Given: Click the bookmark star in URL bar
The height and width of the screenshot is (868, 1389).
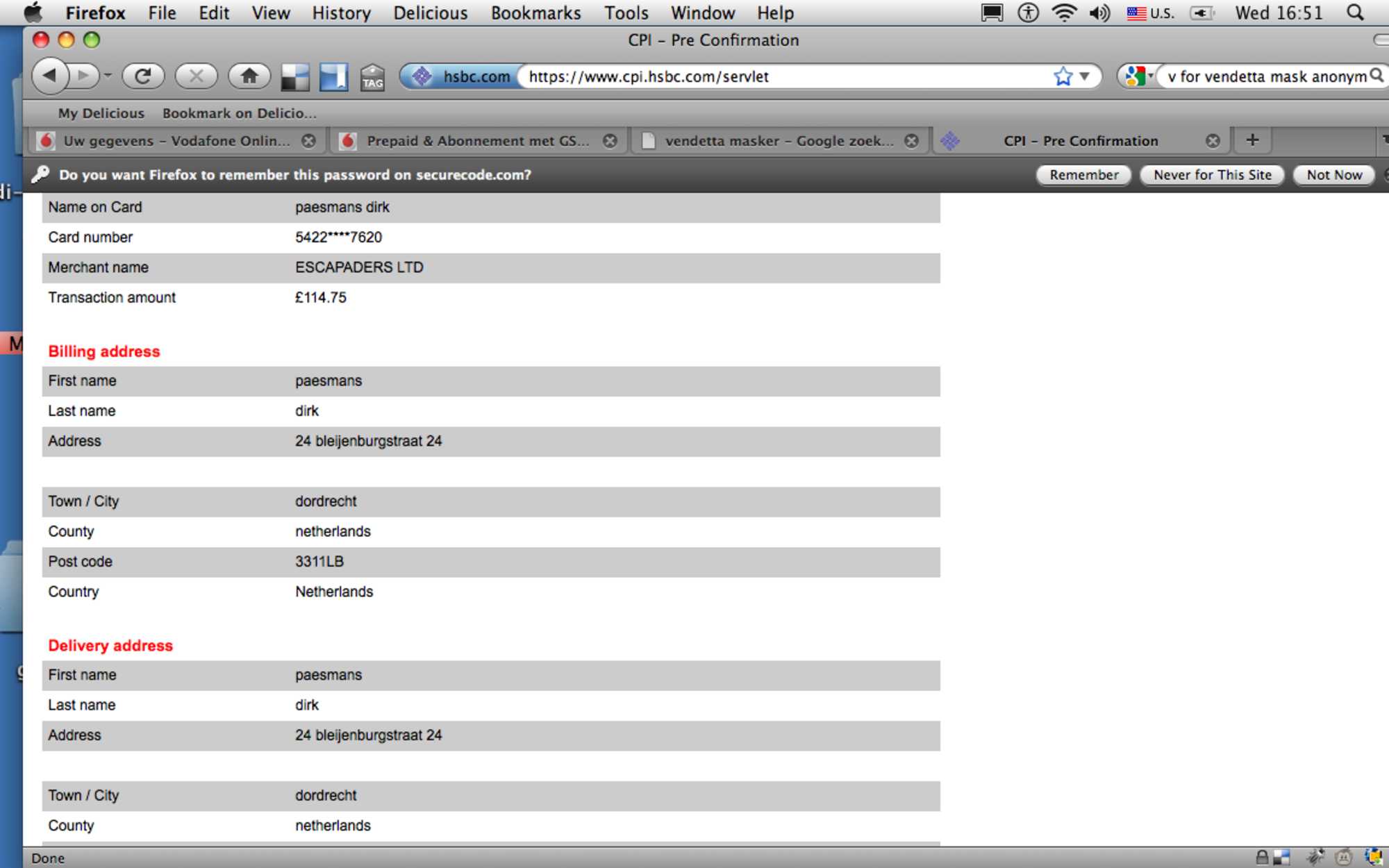Looking at the screenshot, I should [1063, 76].
